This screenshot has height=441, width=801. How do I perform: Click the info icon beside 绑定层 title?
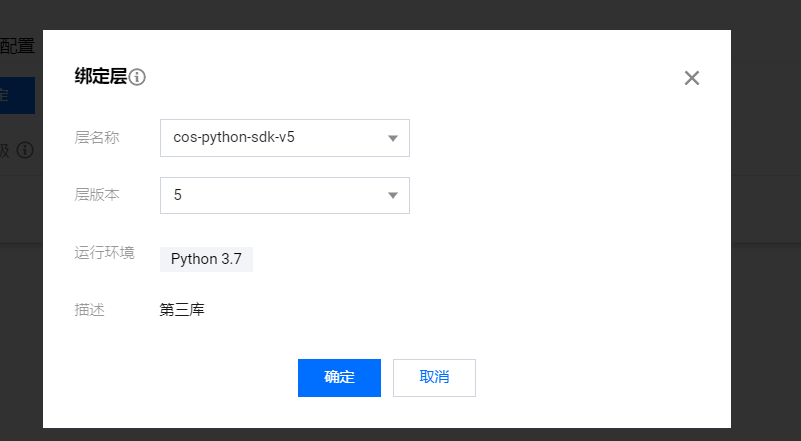tap(137, 77)
